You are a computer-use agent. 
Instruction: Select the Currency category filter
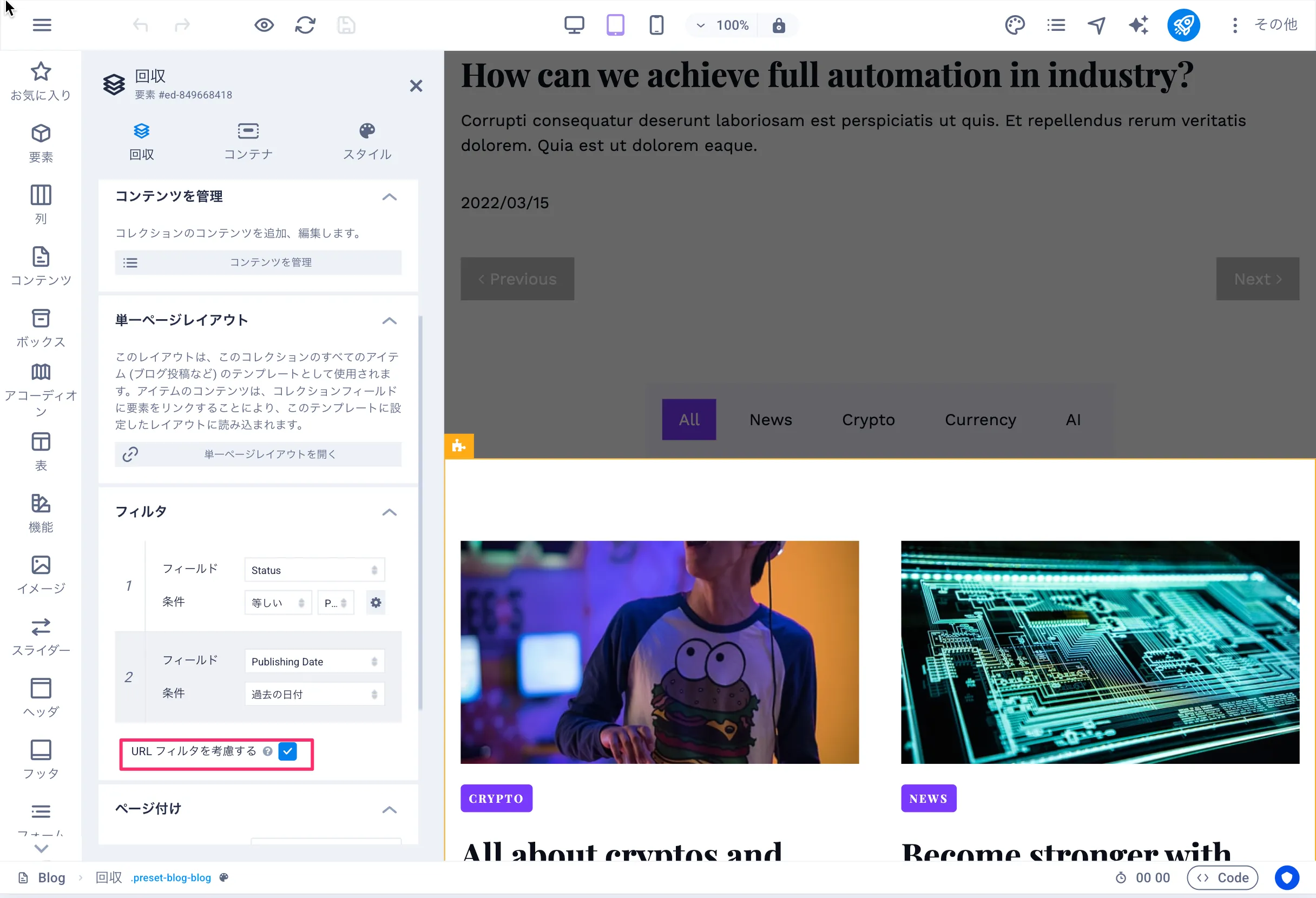pos(980,420)
